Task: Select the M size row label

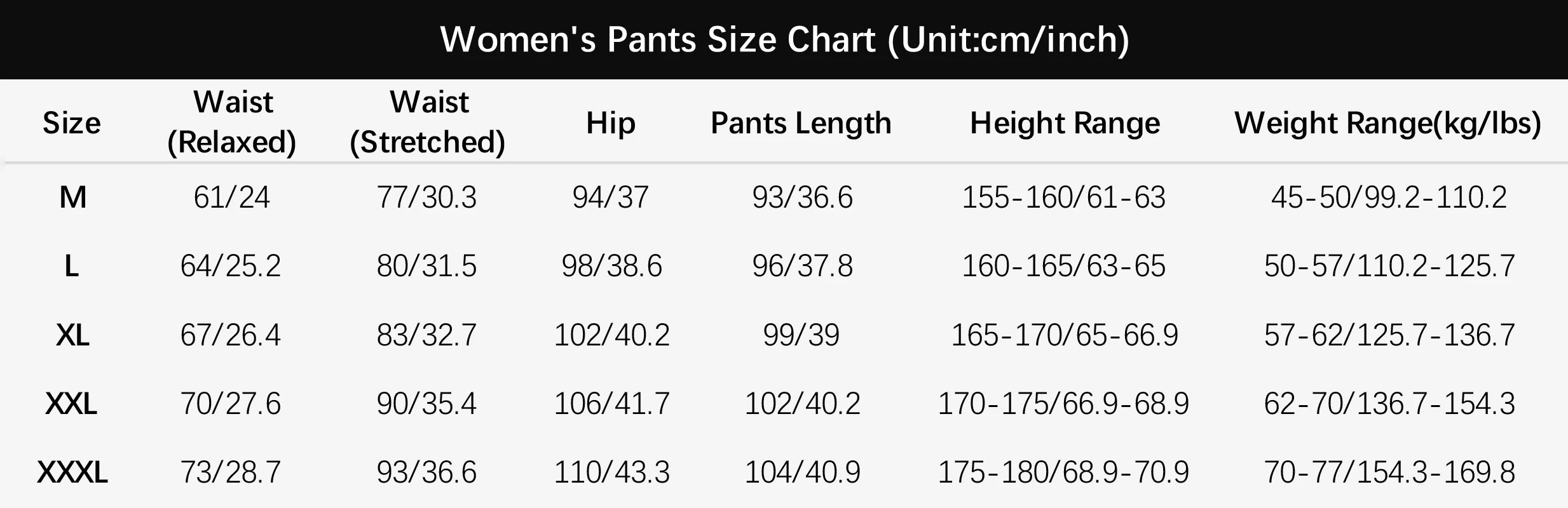Action: pos(73,197)
